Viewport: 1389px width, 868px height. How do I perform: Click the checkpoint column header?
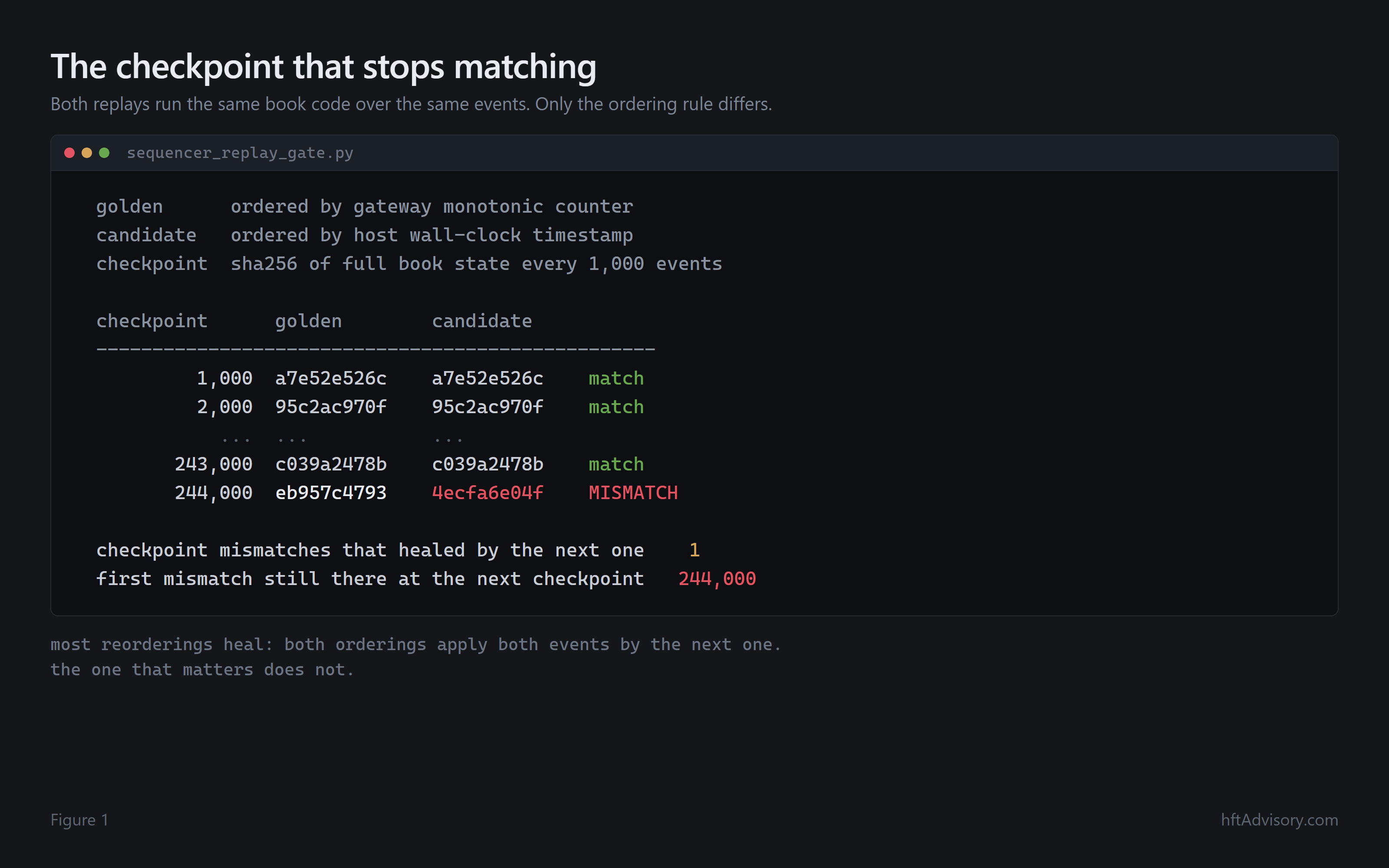151,321
